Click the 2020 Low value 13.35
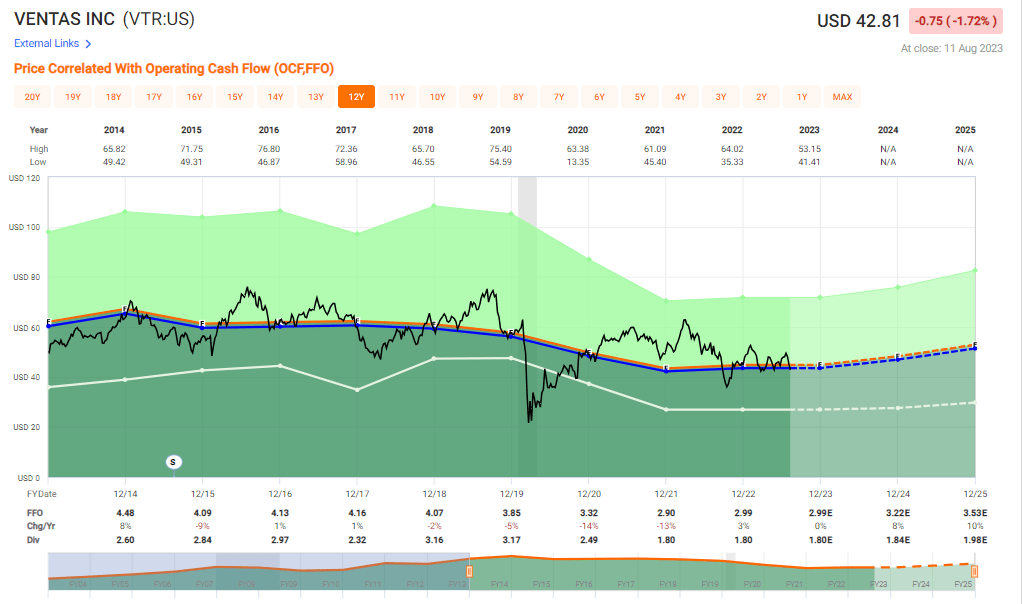Image resolution: width=1023 pixels, height=604 pixels. [577, 162]
